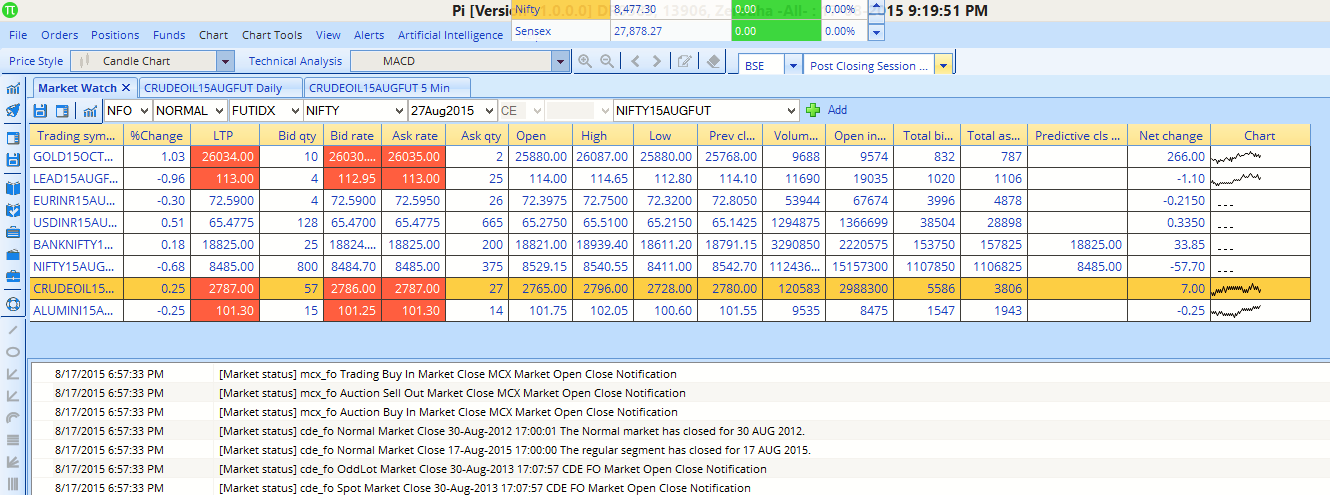The image size is (1330, 495).
Task: Sort by the LTP column header
Action: [223, 135]
